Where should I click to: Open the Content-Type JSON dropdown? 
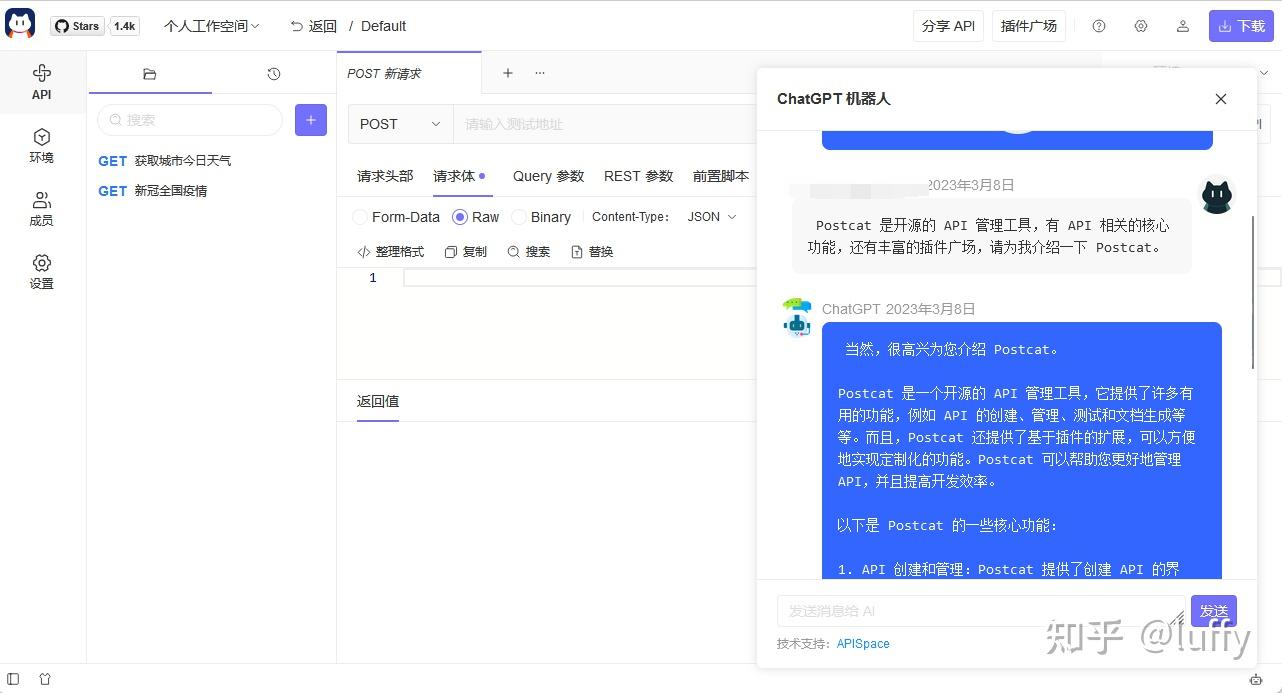(711, 216)
